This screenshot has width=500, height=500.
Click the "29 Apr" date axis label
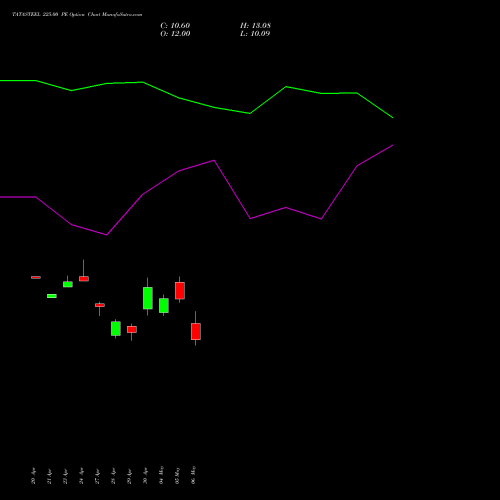(x=129, y=476)
